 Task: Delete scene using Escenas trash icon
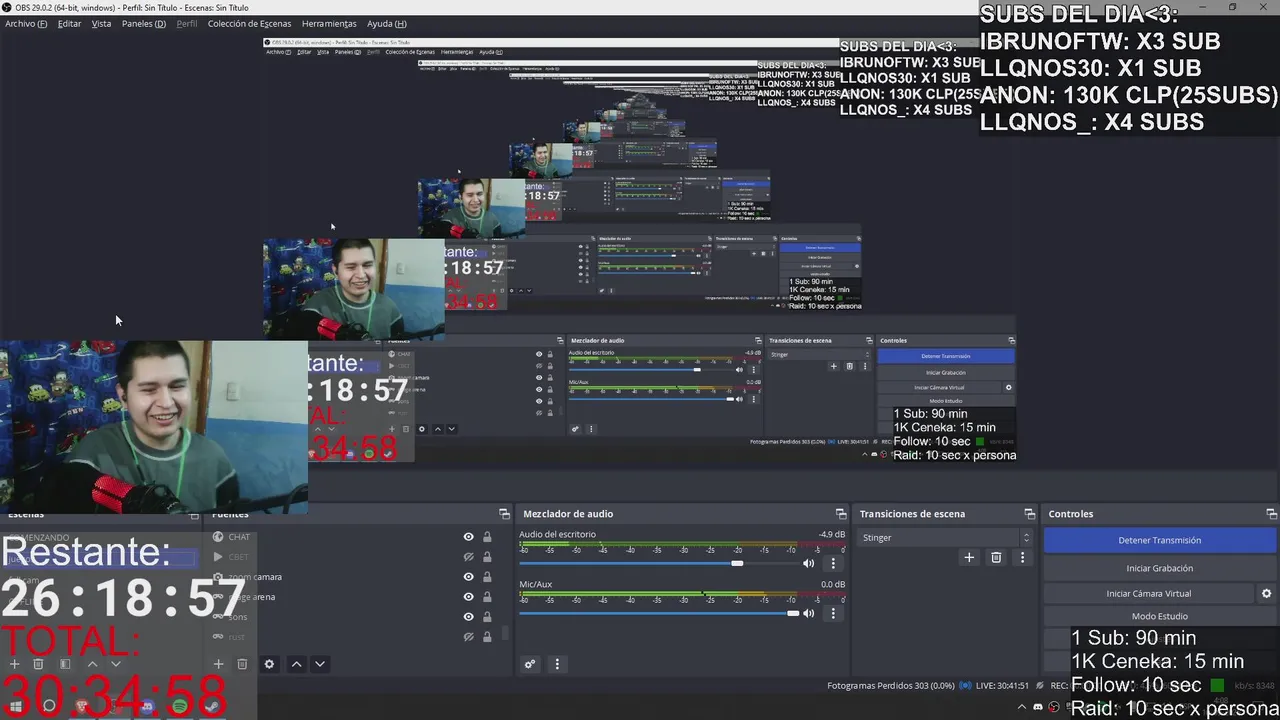click(x=38, y=664)
